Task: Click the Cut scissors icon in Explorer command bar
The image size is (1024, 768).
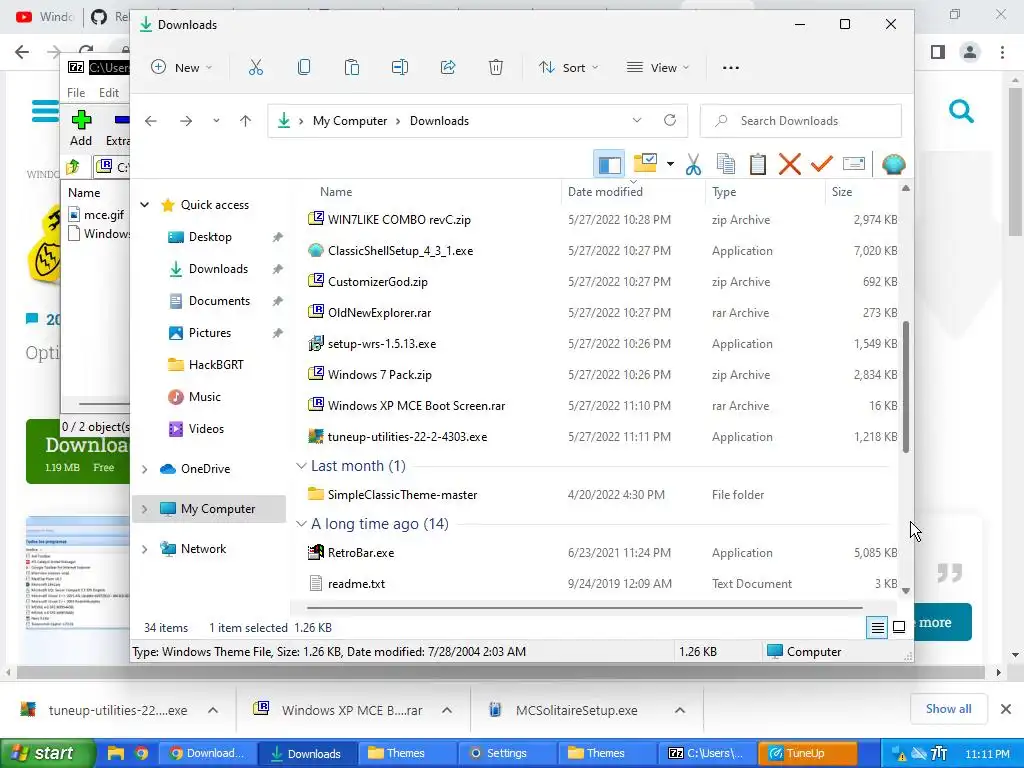Action: pyautogui.click(x=255, y=67)
